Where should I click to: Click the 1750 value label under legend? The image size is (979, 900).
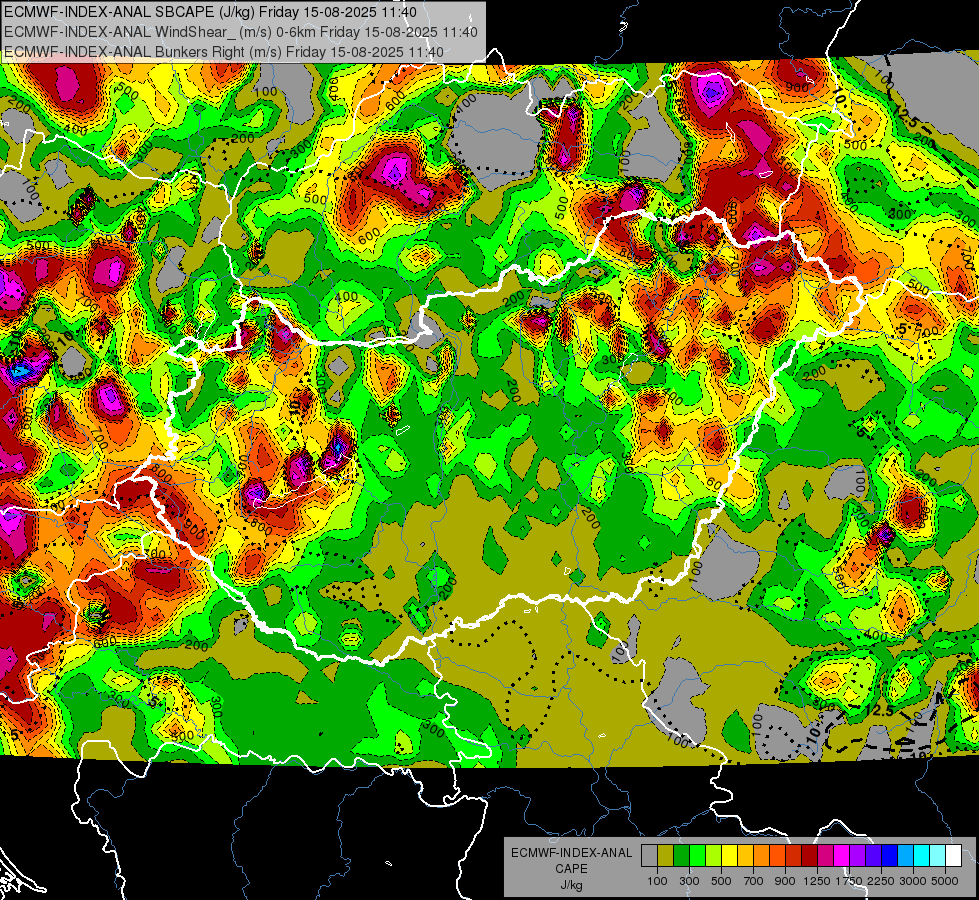pos(849,881)
